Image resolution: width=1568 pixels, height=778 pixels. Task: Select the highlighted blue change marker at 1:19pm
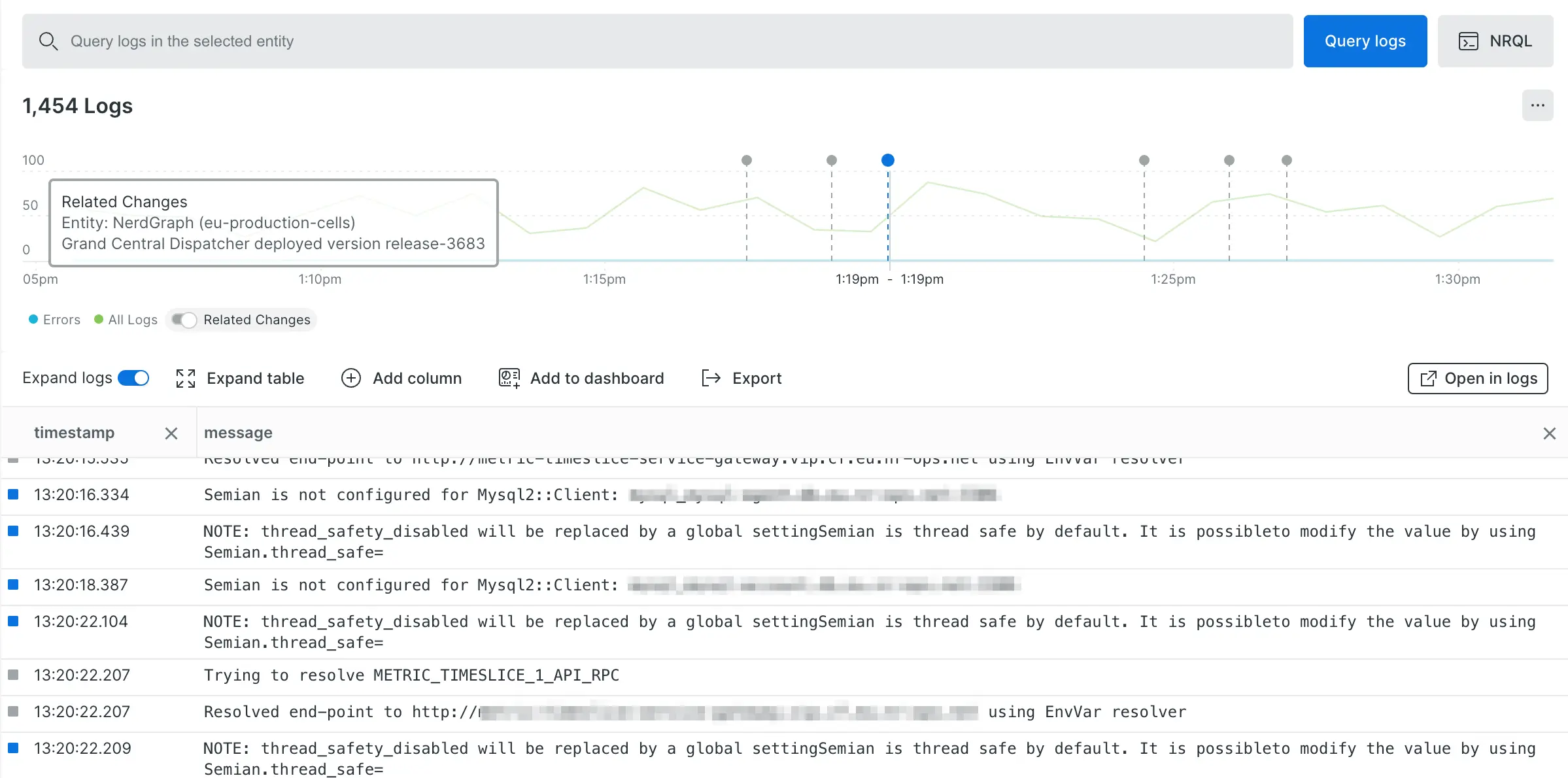point(888,160)
